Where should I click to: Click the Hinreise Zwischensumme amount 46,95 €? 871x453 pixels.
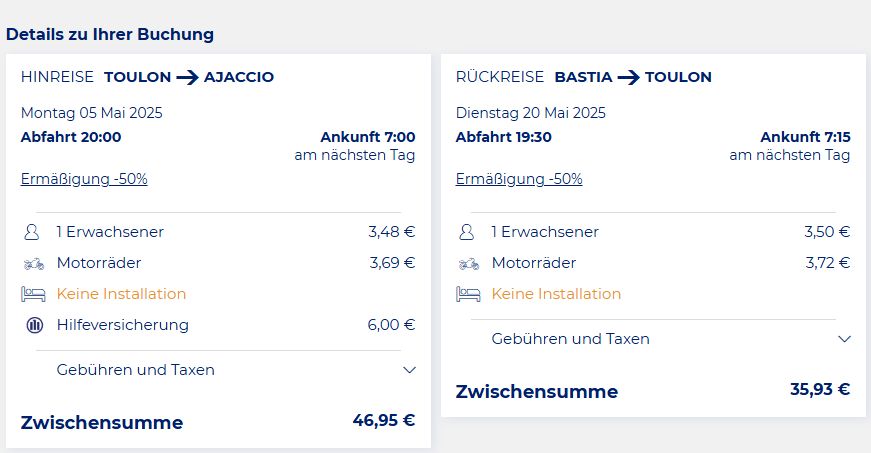pos(384,420)
